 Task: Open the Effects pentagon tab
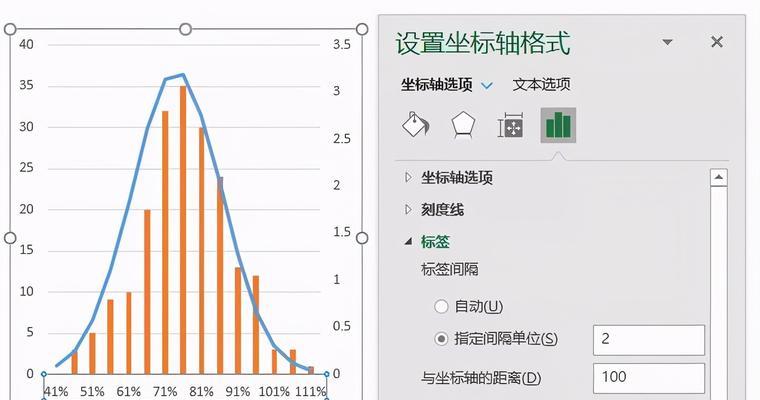tap(463, 125)
